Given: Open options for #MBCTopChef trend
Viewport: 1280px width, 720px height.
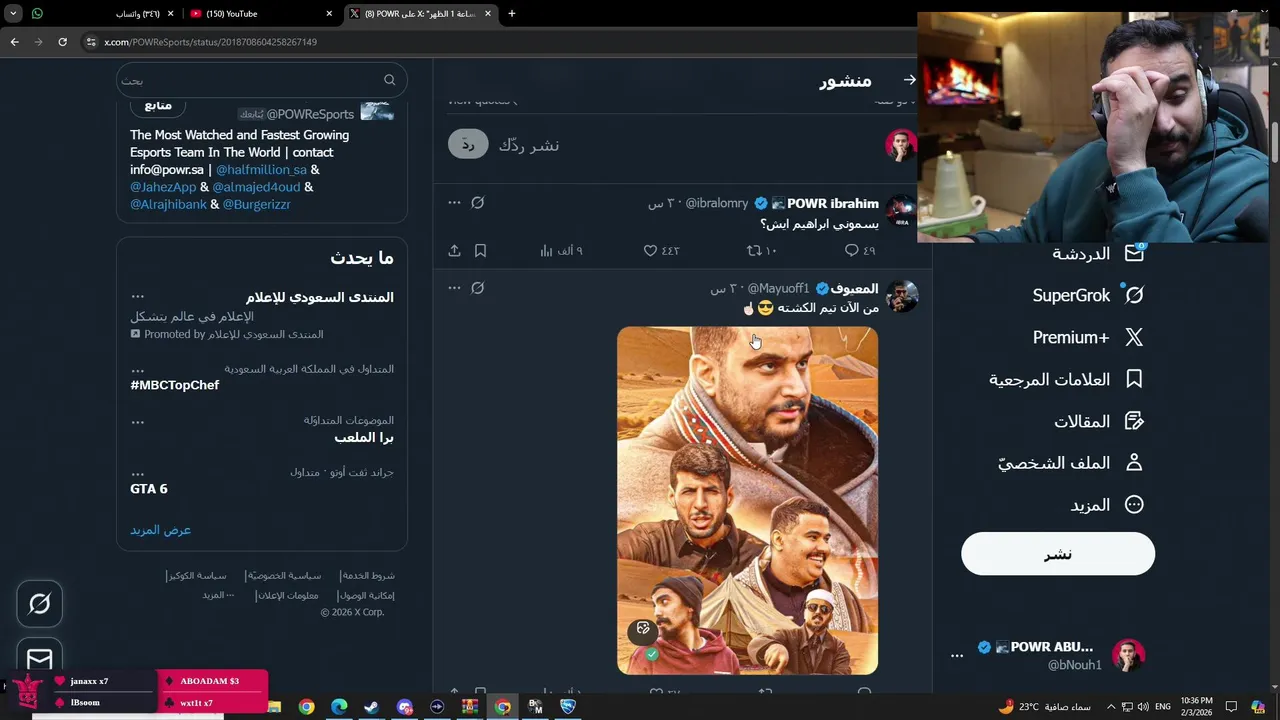Looking at the screenshot, I should (138, 370).
